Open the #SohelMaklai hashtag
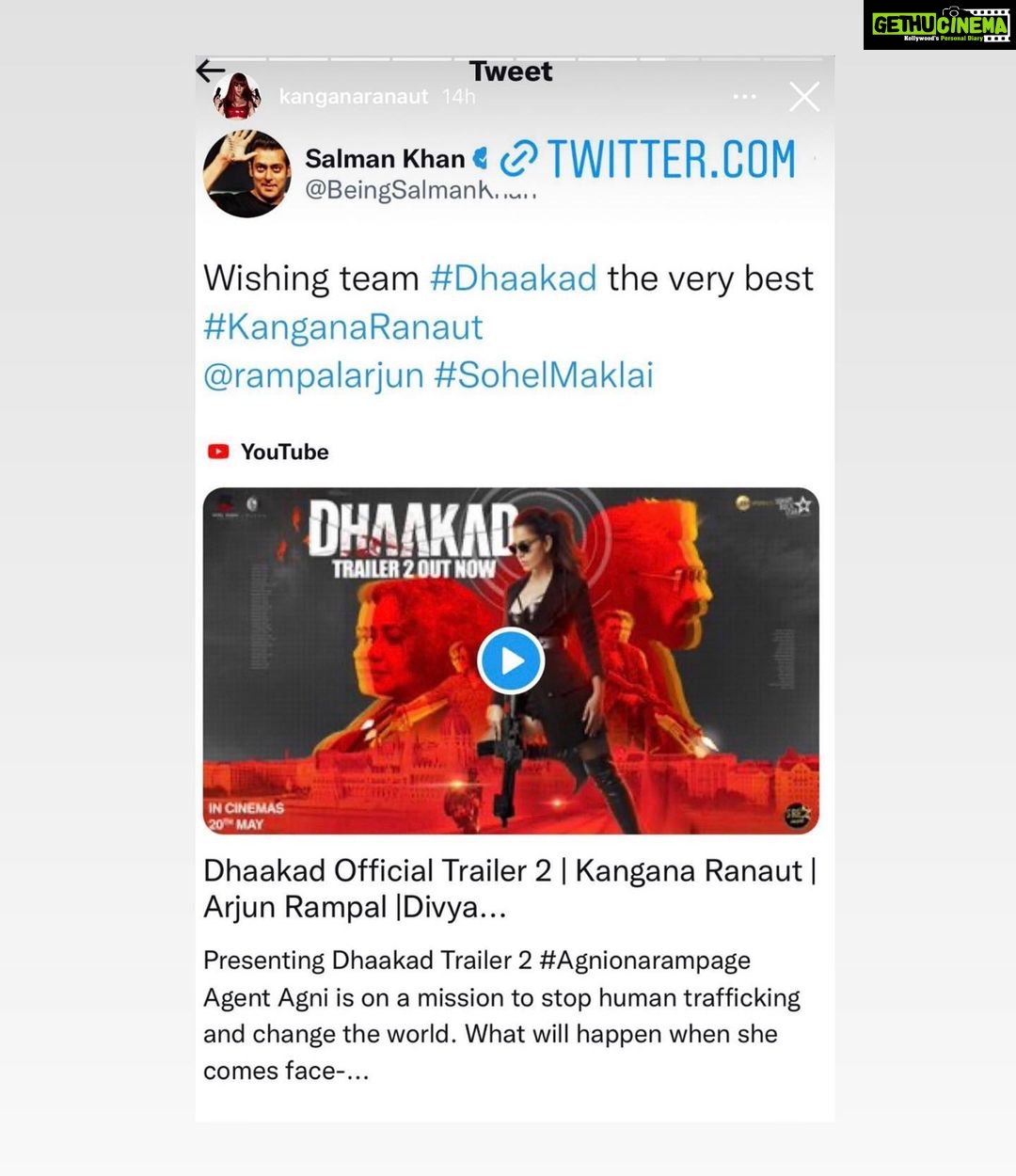Image resolution: width=1016 pixels, height=1176 pixels. [544, 375]
